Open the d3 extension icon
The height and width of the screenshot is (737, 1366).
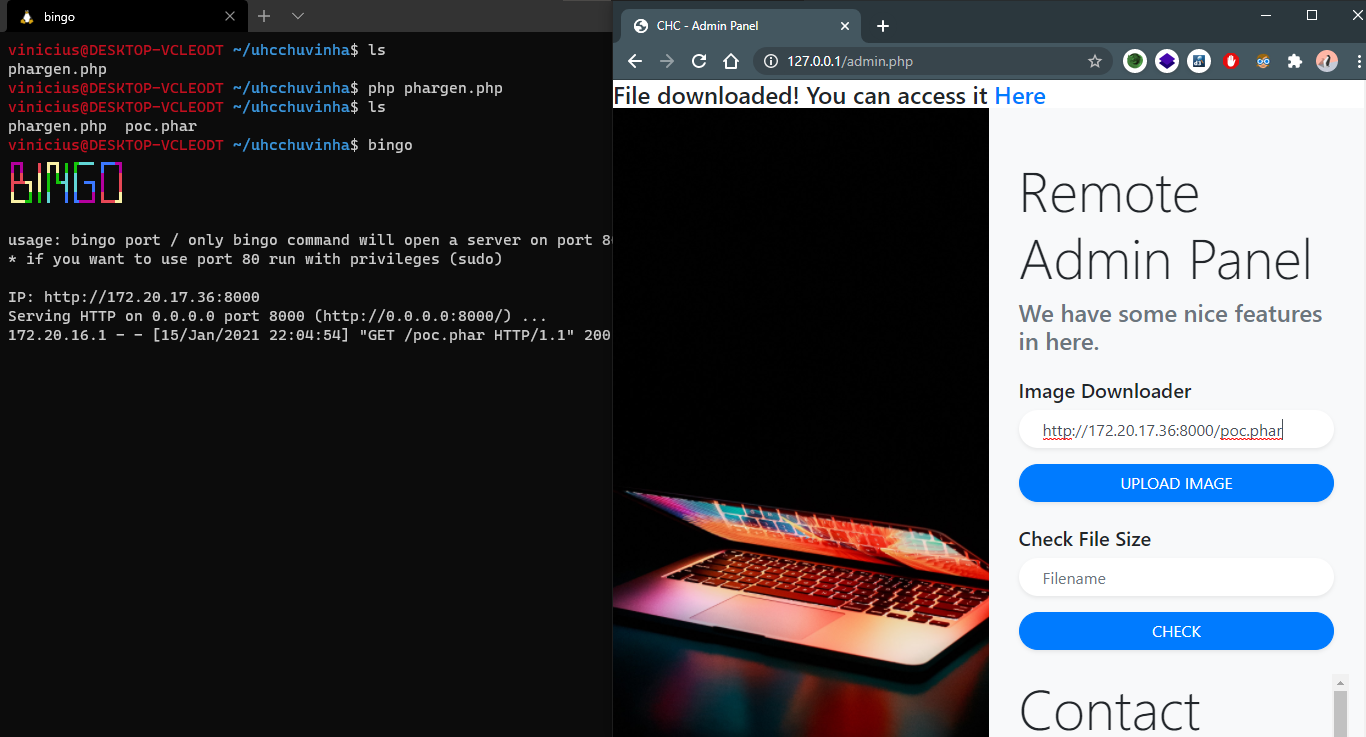coord(1199,61)
